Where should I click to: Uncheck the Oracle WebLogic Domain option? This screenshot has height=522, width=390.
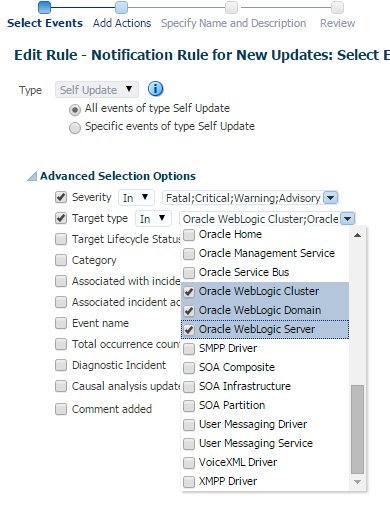coord(189,311)
